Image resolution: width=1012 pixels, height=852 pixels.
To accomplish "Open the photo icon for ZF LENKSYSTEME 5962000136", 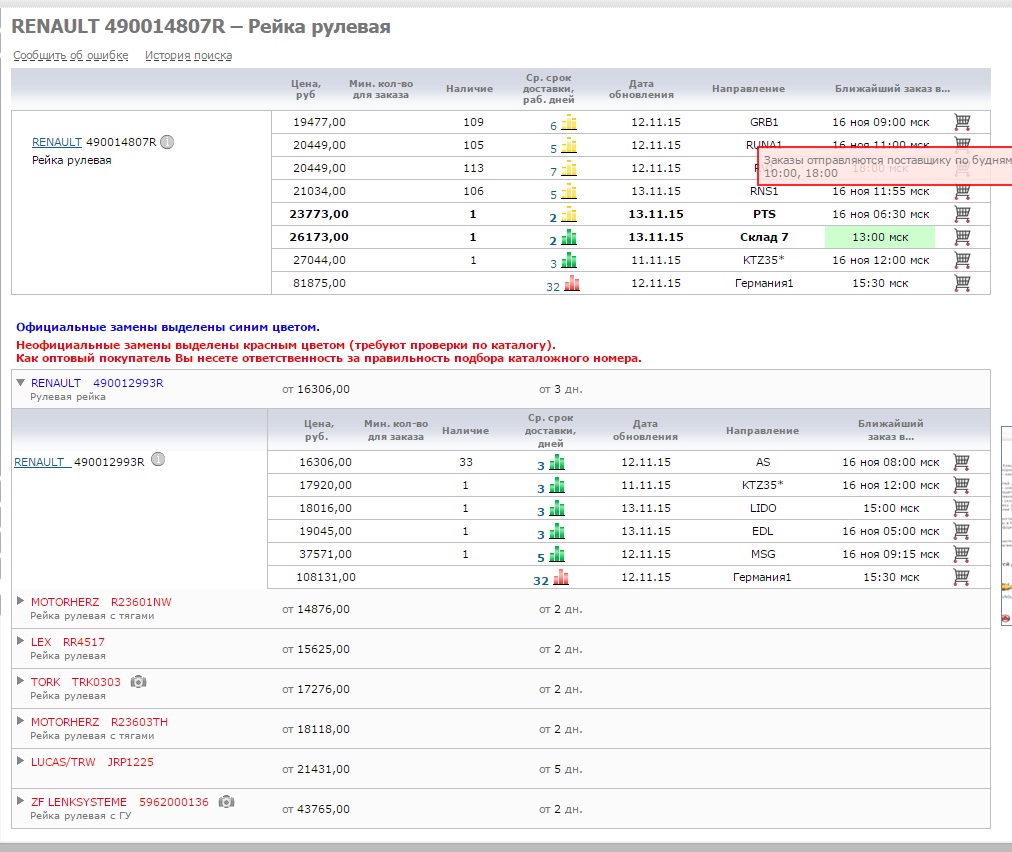I will click(x=226, y=802).
